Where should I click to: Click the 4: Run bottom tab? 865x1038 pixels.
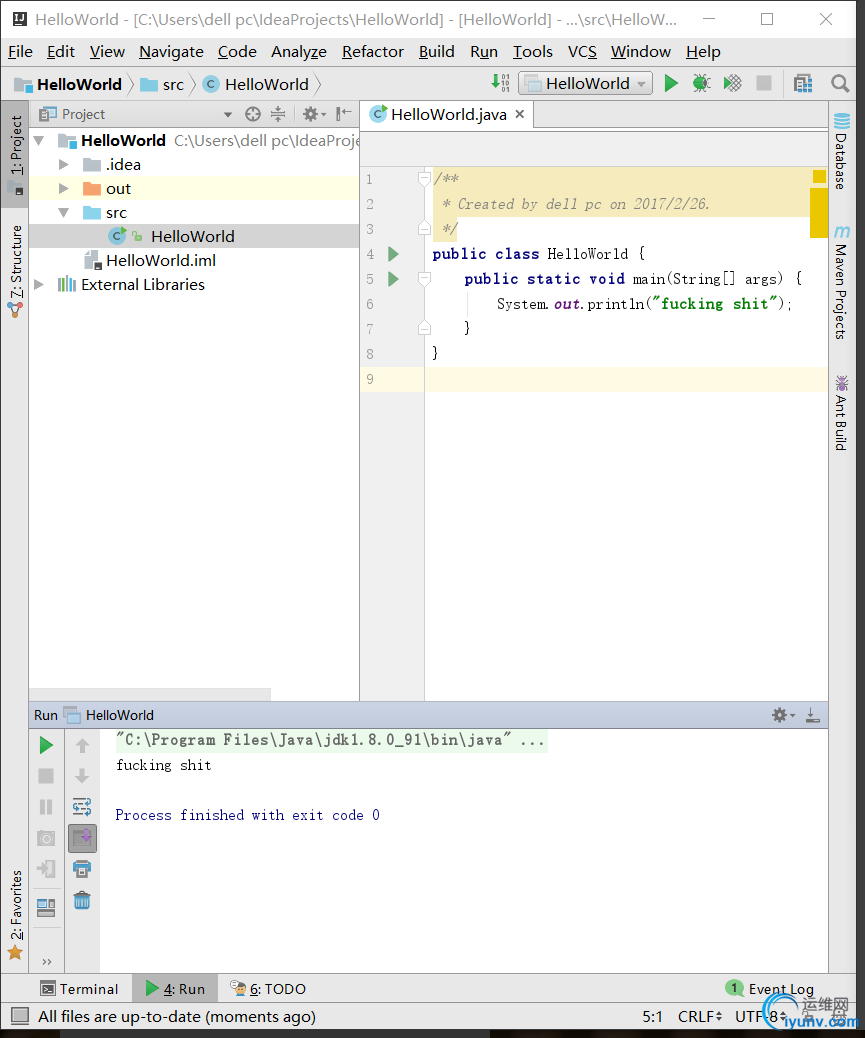coord(175,988)
